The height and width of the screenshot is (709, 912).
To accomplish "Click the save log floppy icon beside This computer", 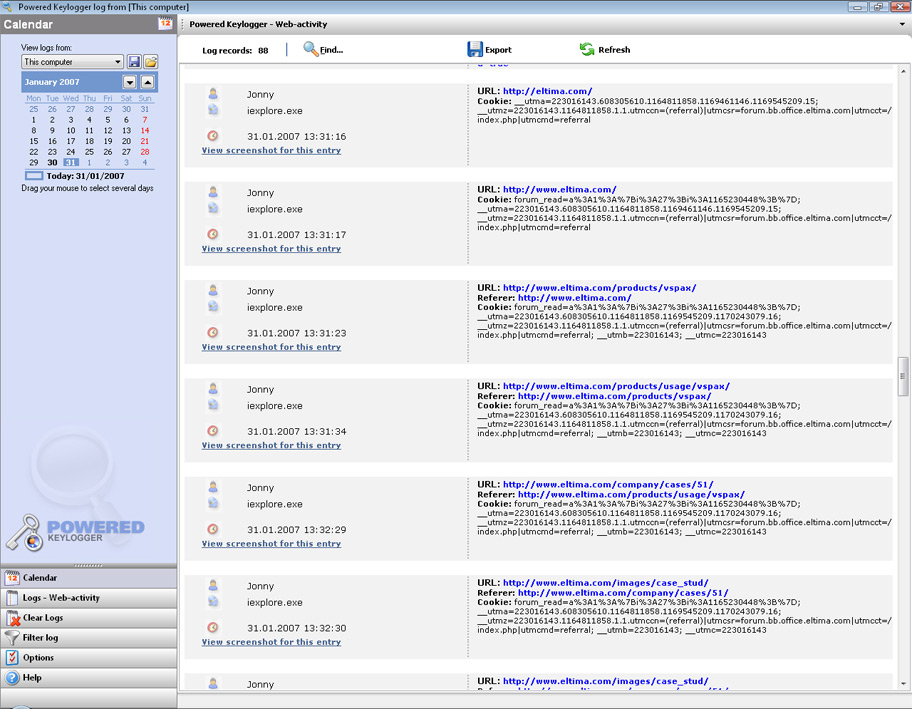I will [134, 62].
